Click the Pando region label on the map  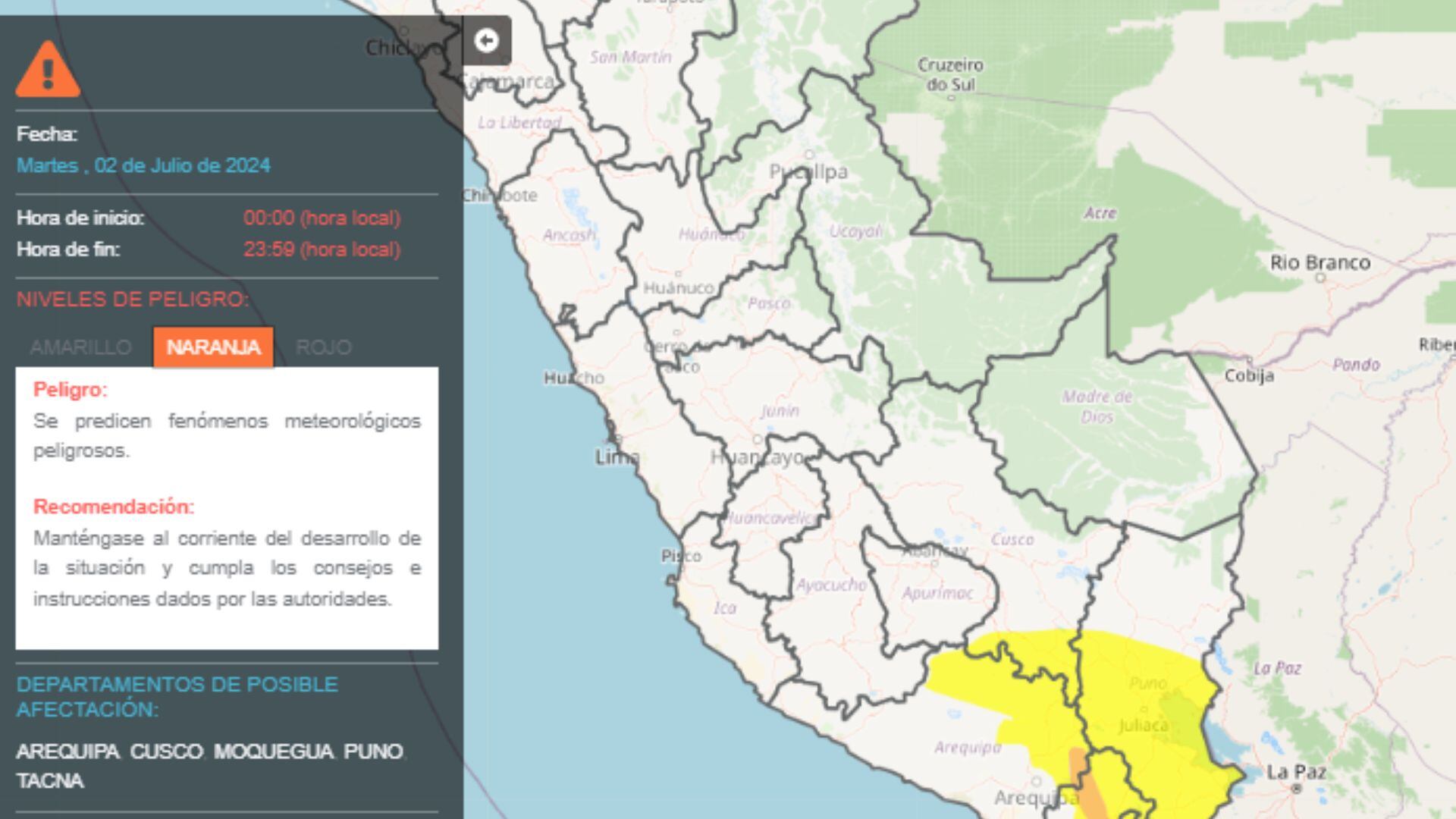1356,365
